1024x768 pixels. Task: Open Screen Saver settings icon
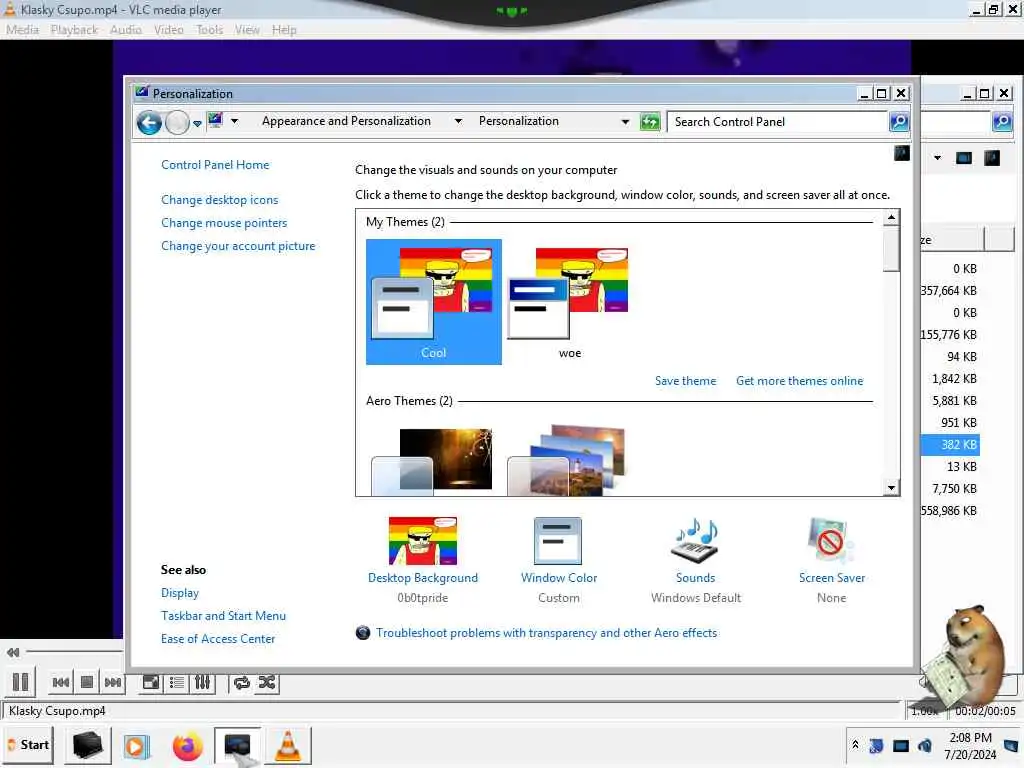pos(831,541)
